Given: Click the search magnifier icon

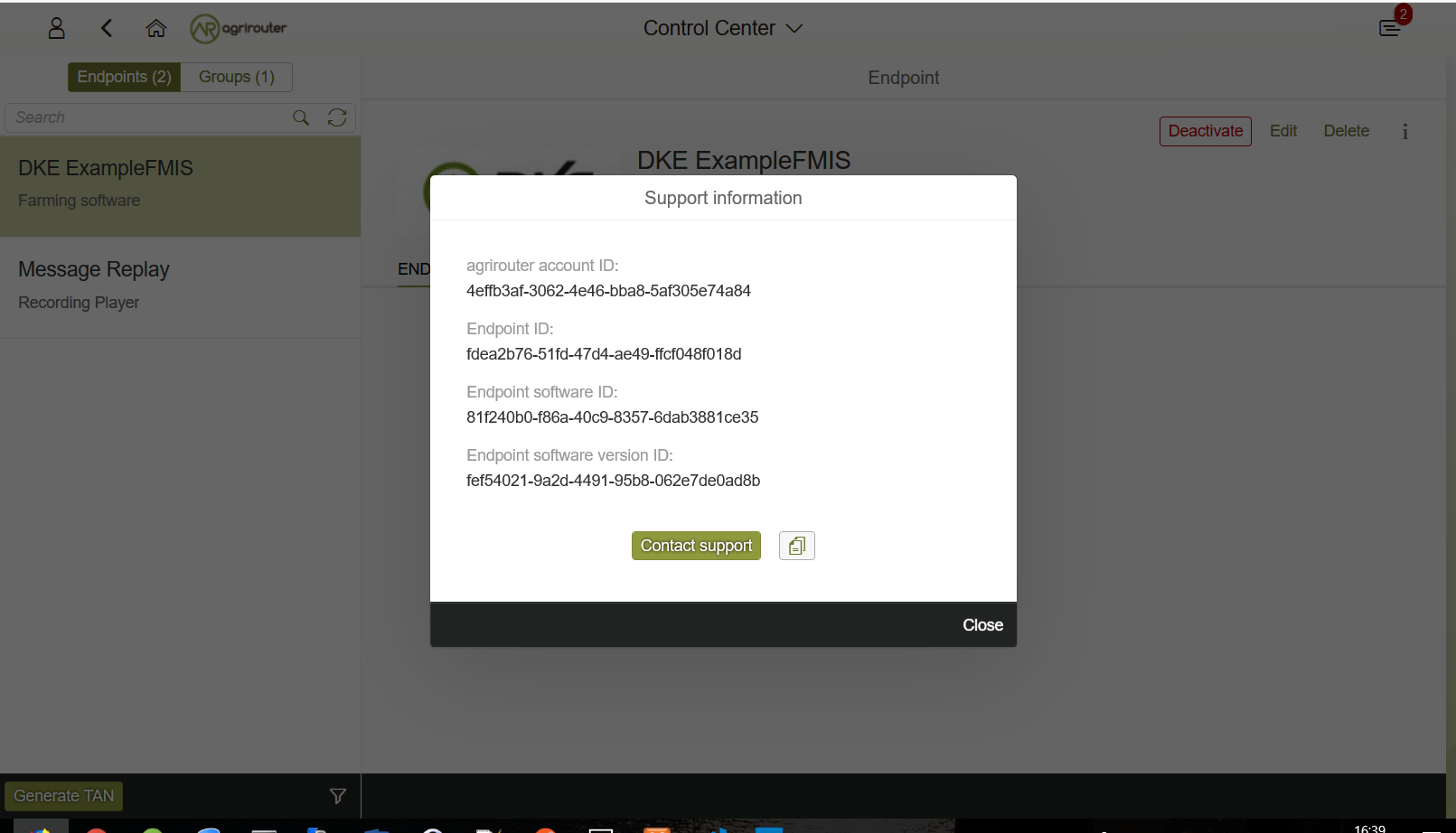Looking at the screenshot, I should tap(300, 117).
